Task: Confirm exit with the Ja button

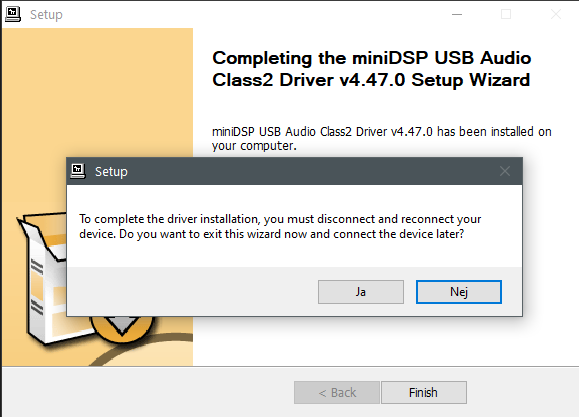Action: (x=361, y=292)
